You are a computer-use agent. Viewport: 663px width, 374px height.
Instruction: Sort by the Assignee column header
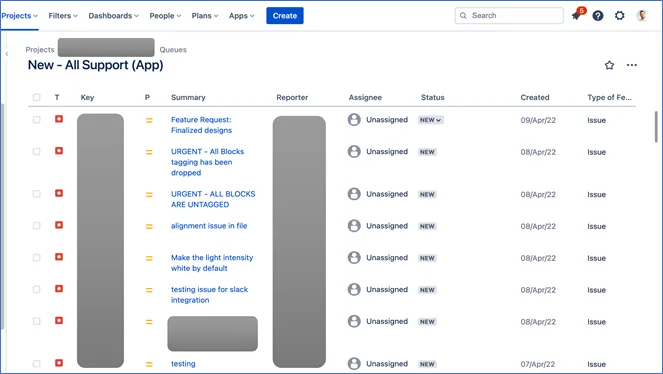[x=365, y=97]
